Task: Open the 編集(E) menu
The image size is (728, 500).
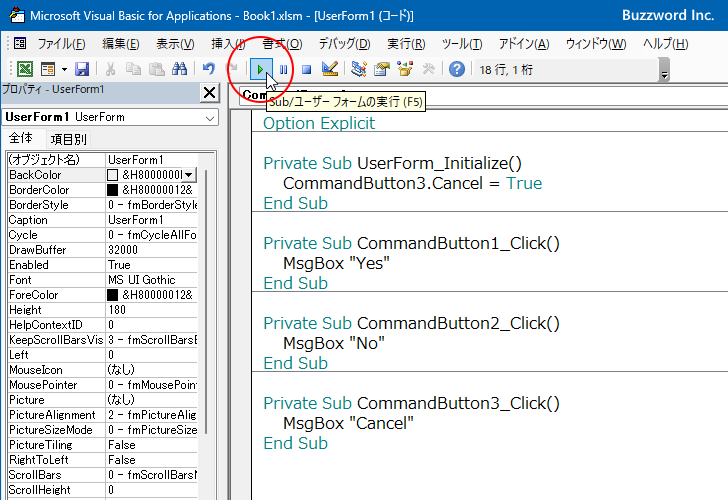Action: coord(121,44)
